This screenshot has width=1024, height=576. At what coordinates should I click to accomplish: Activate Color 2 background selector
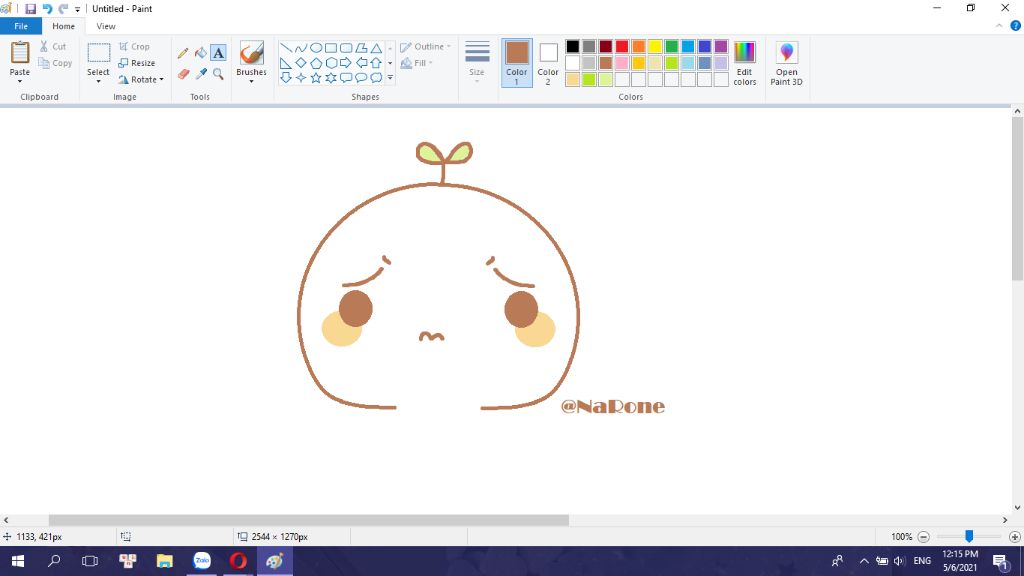coord(548,63)
